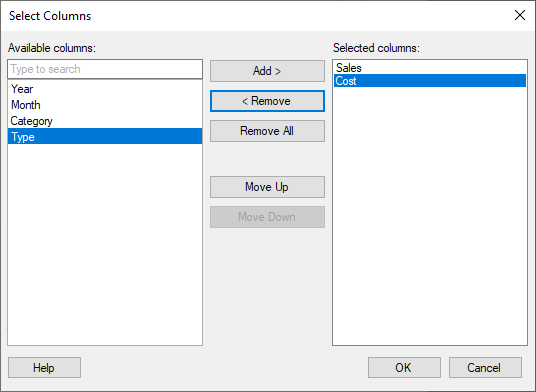Click the OK button
The width and height of the screenshot is (536, 392).
[x=404, y=368]
